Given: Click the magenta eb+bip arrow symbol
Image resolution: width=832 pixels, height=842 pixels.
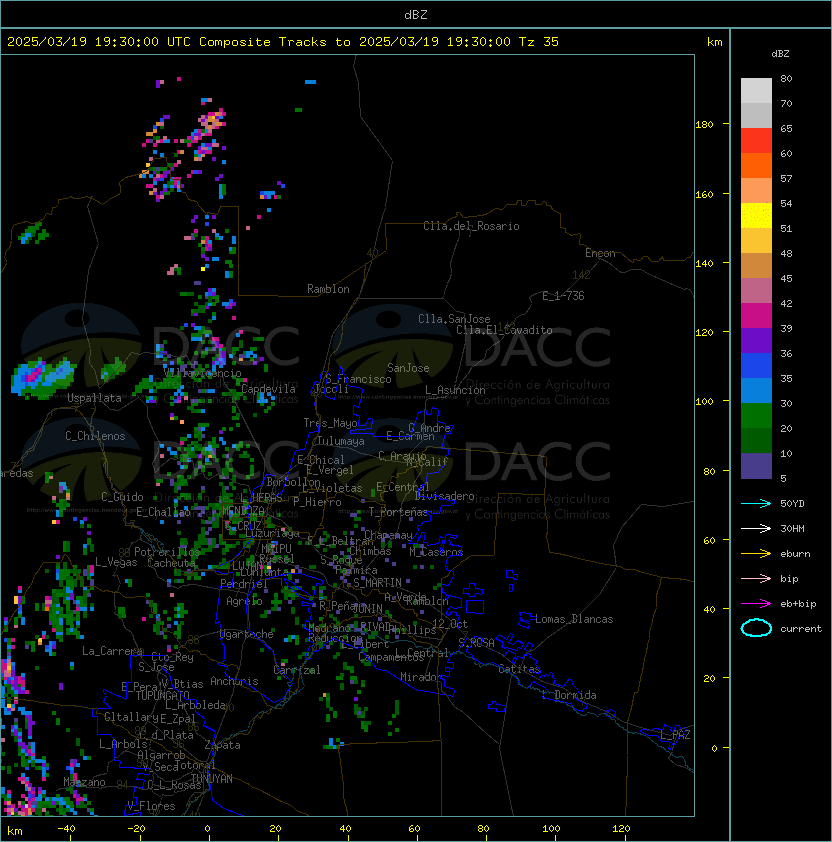Looking at the screenshot, I should point(756,604).
